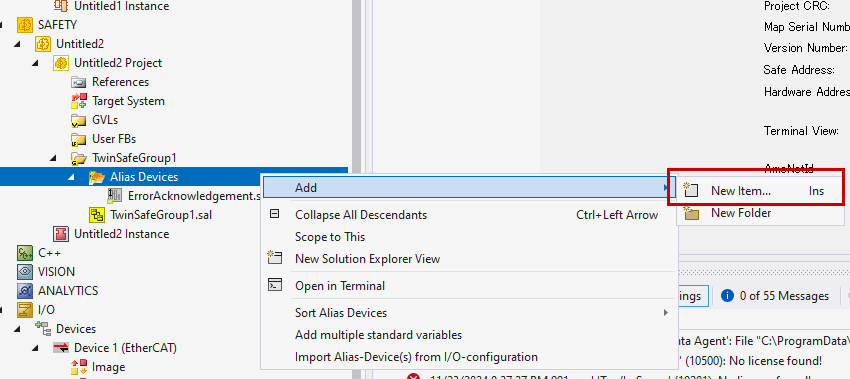
Task: Open the Add submenu
Action: coord(469,188)
